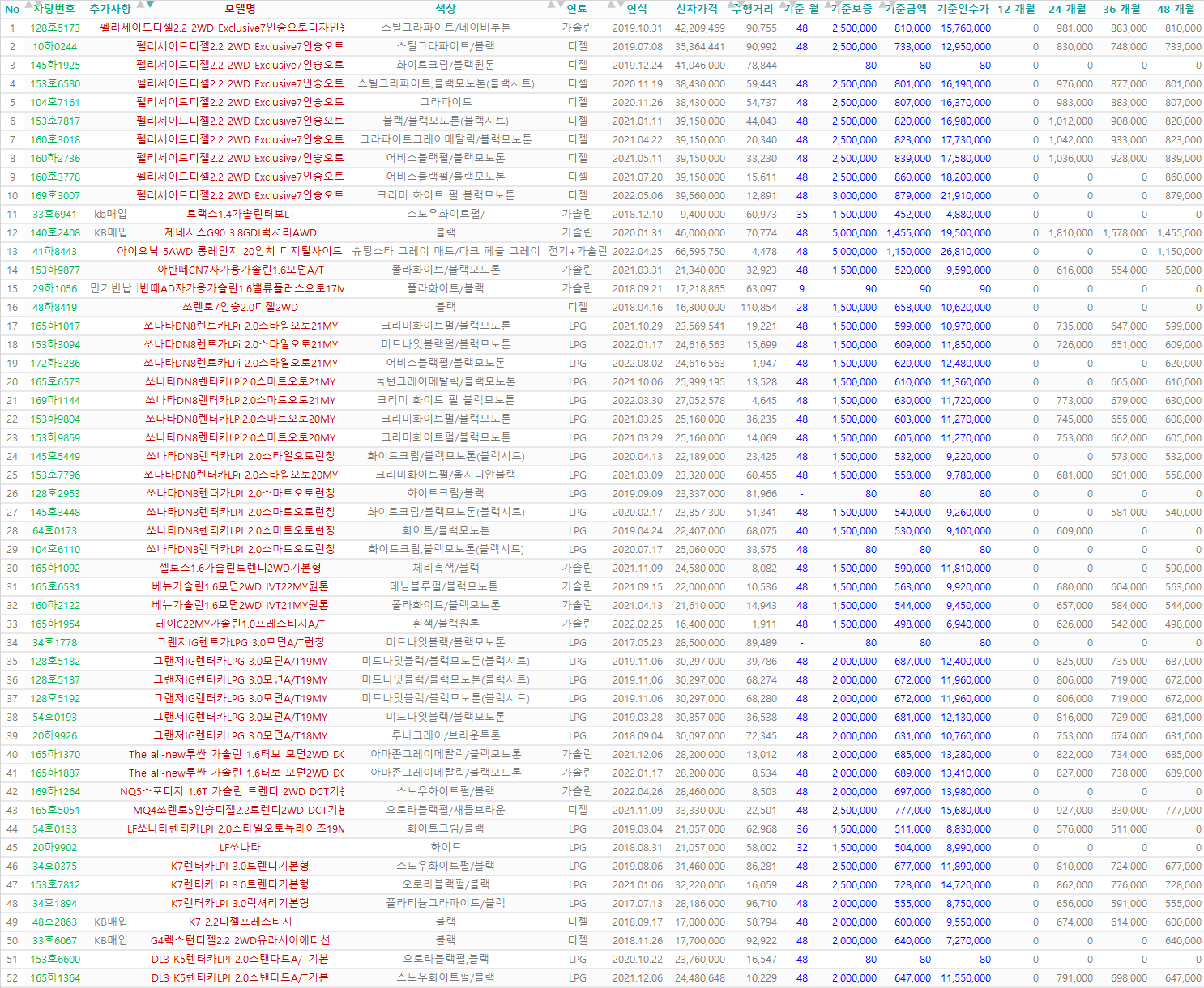Click model 아반떼CN7자가용가솔린1.6모던A/T
Viewport: 1204px width, 988px height.
coord(241,270)
